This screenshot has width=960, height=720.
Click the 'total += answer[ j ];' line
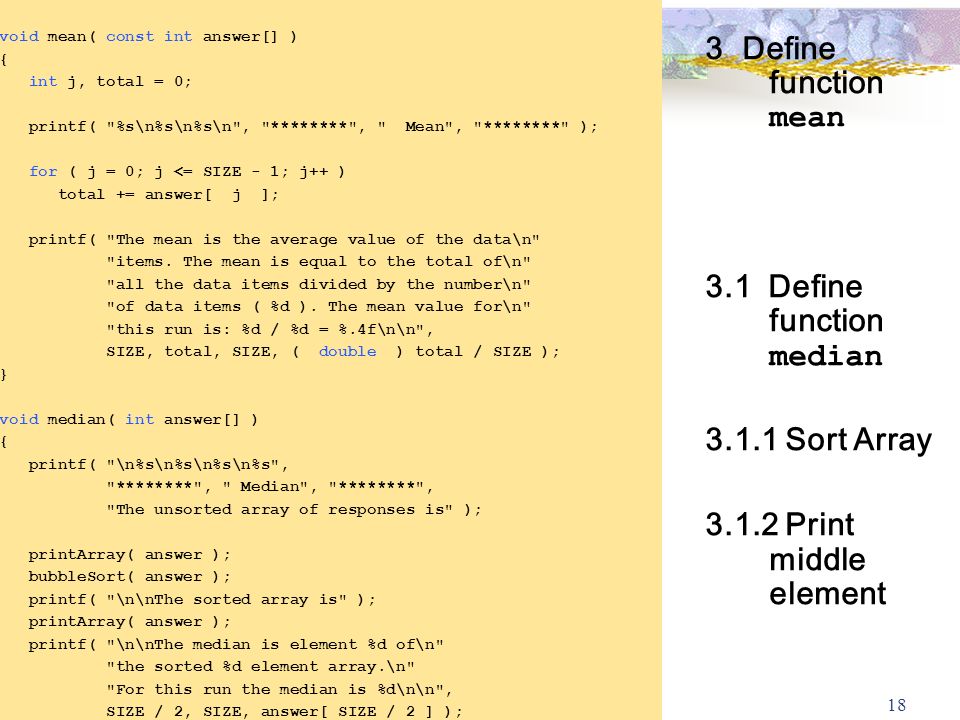coord(168,195)
